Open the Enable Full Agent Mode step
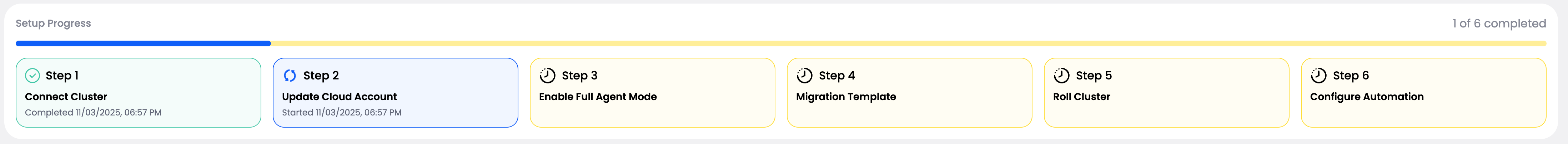The image size is (1568, 144). 597,97
